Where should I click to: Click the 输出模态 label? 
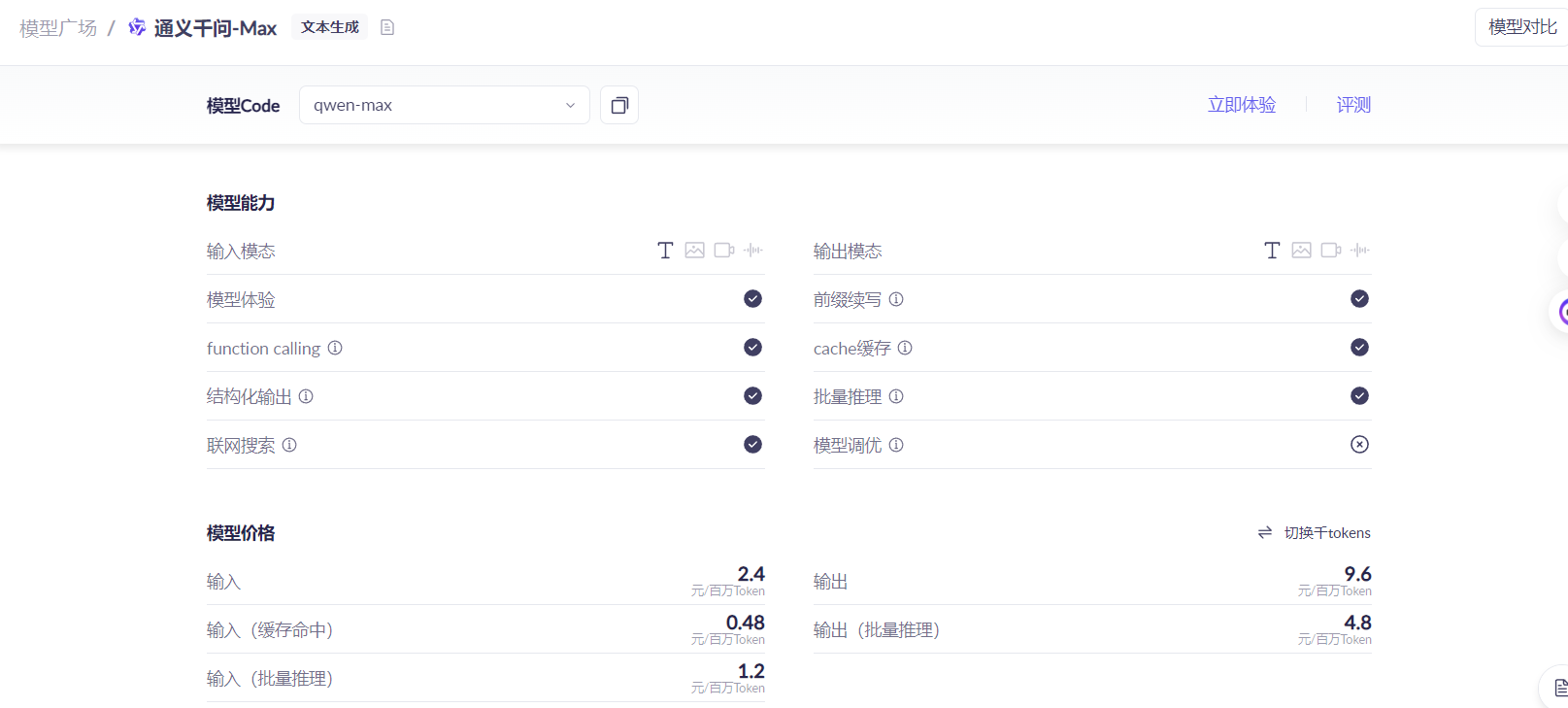coord(848,252)
